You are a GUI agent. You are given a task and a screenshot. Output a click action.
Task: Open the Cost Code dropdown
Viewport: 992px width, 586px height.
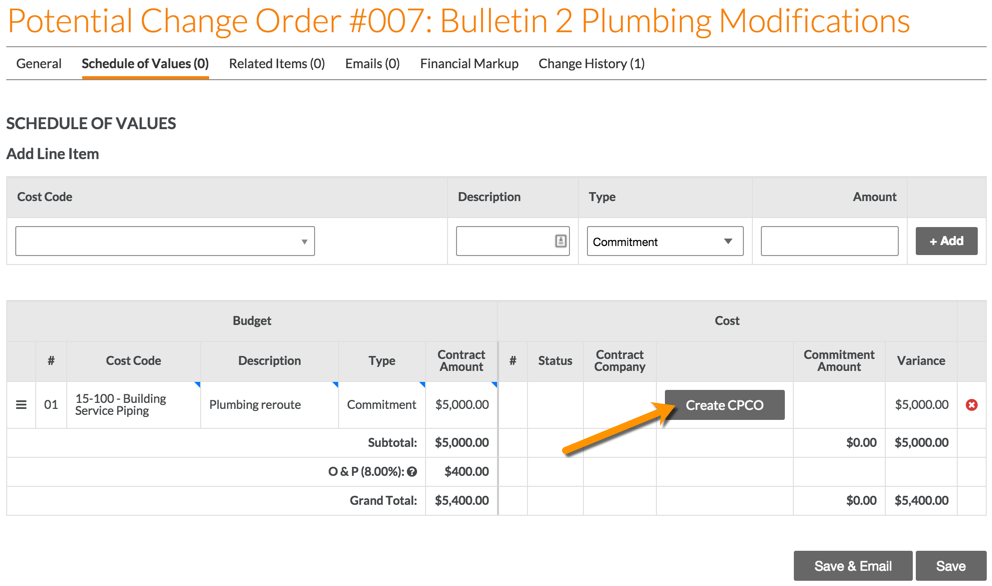pos(165,240)
